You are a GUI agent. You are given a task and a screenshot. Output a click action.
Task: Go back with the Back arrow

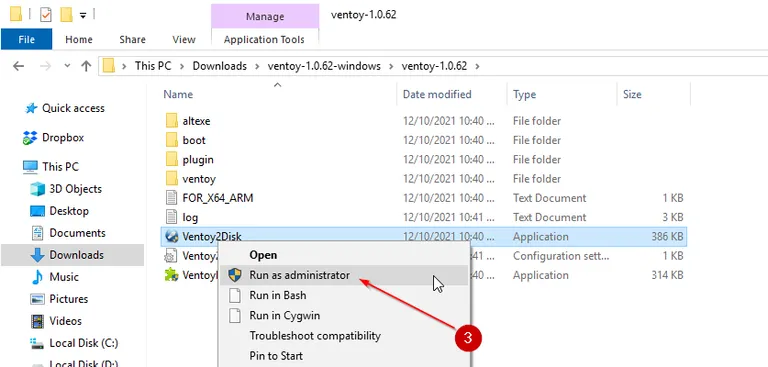coord(19,66)
